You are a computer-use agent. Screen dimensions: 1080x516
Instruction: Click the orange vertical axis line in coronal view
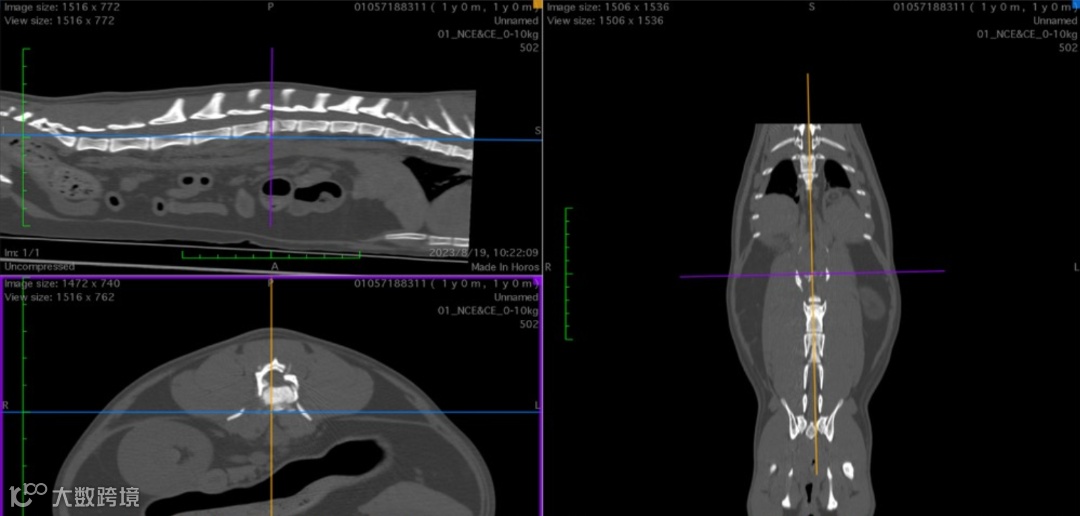click(812, 274)
